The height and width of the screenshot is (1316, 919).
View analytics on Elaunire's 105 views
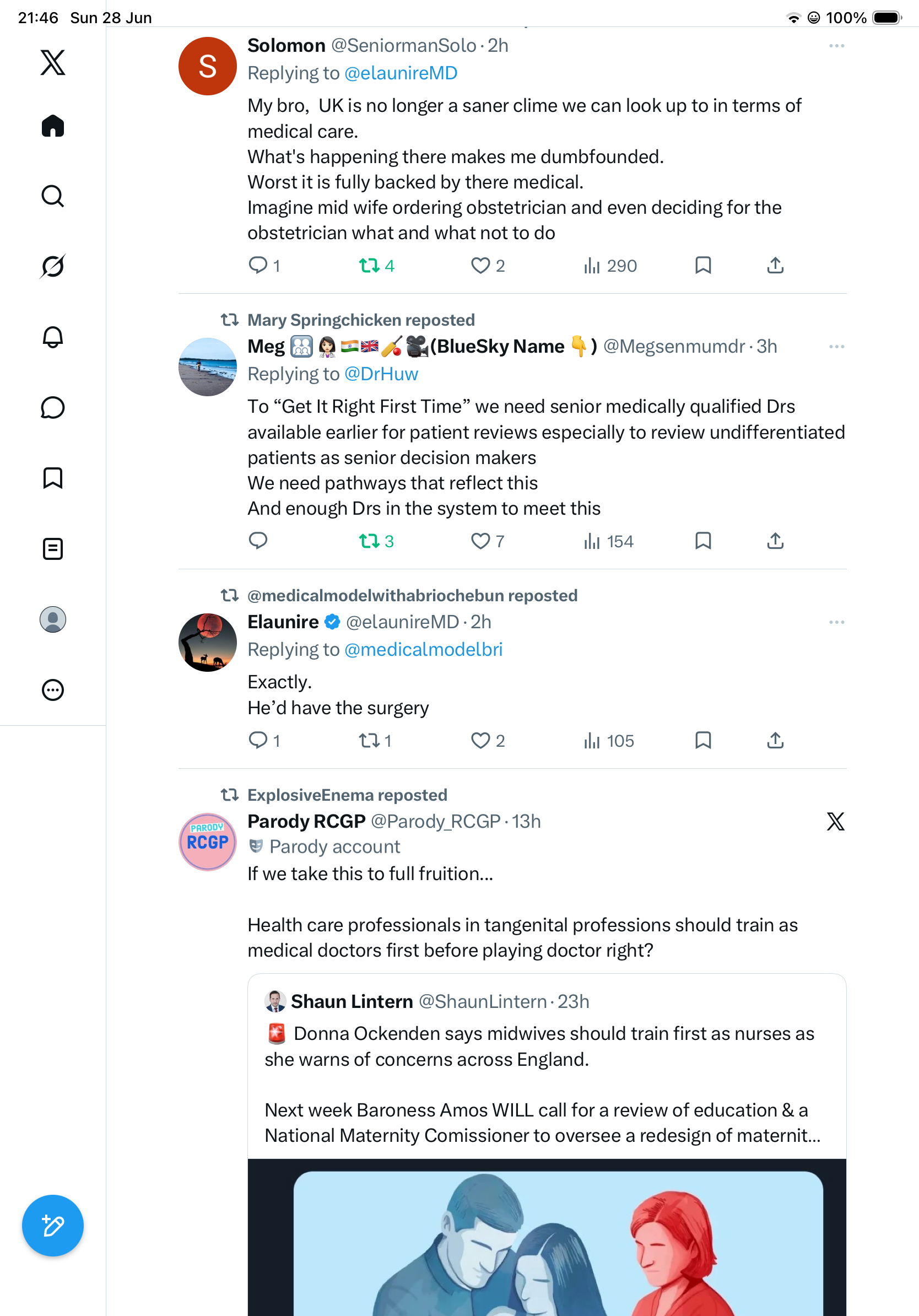pyautogui.click(x=608, y=740)
